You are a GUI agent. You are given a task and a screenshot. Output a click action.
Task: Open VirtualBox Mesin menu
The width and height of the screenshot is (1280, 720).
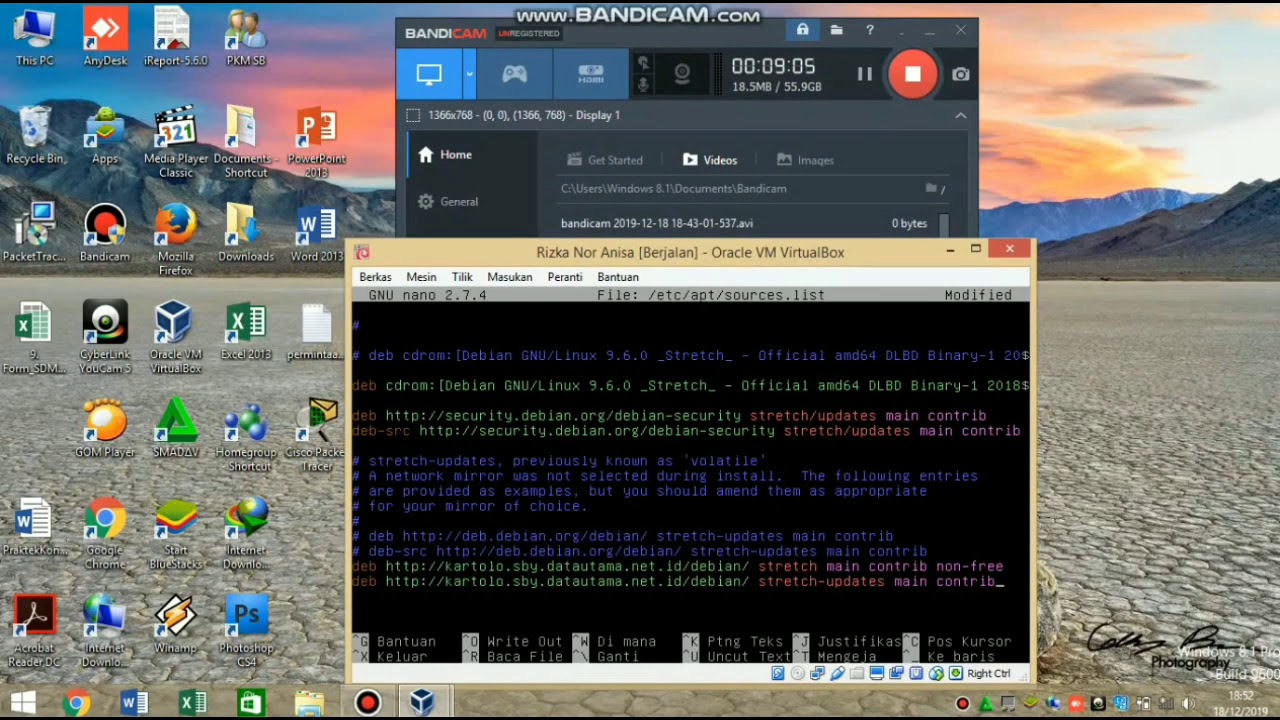click(x=421, y=277)
